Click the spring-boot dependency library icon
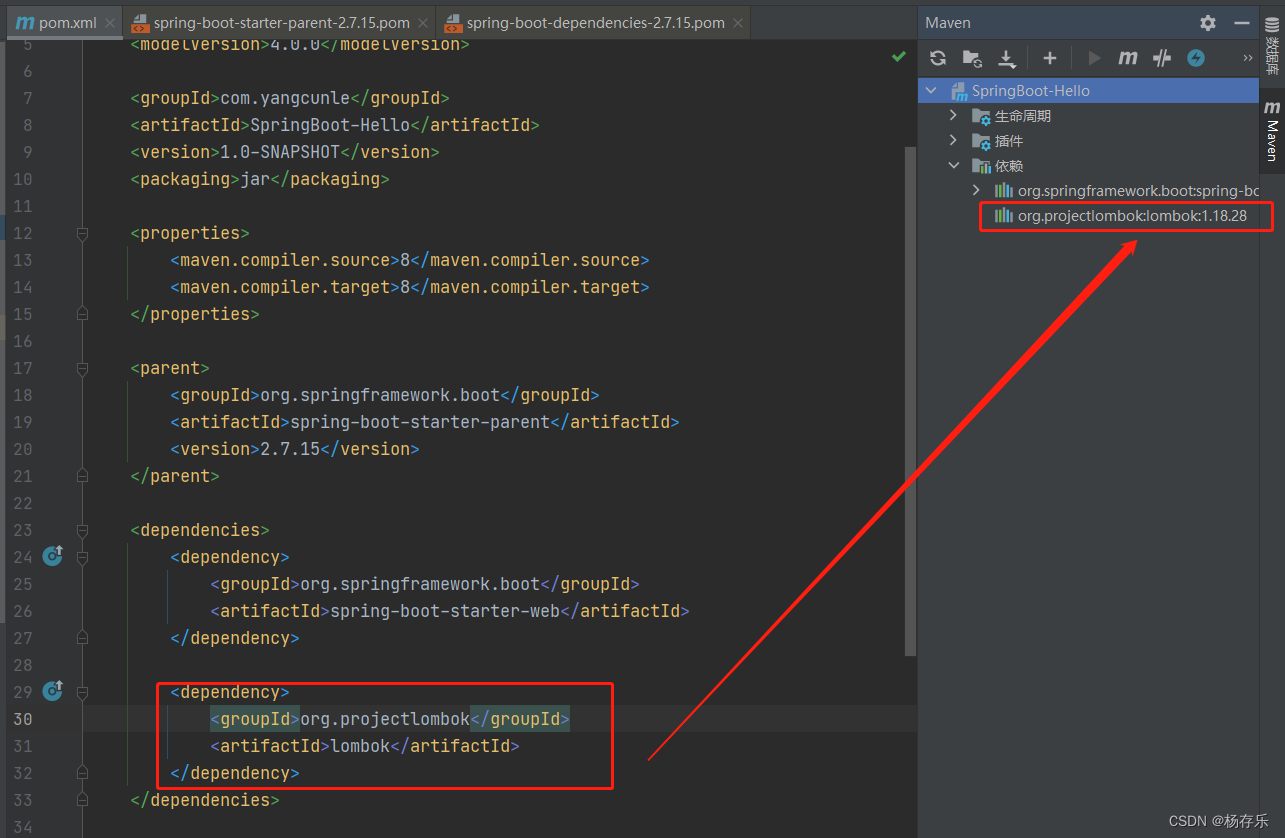Screen dimensions: 1285x838 1003,190
